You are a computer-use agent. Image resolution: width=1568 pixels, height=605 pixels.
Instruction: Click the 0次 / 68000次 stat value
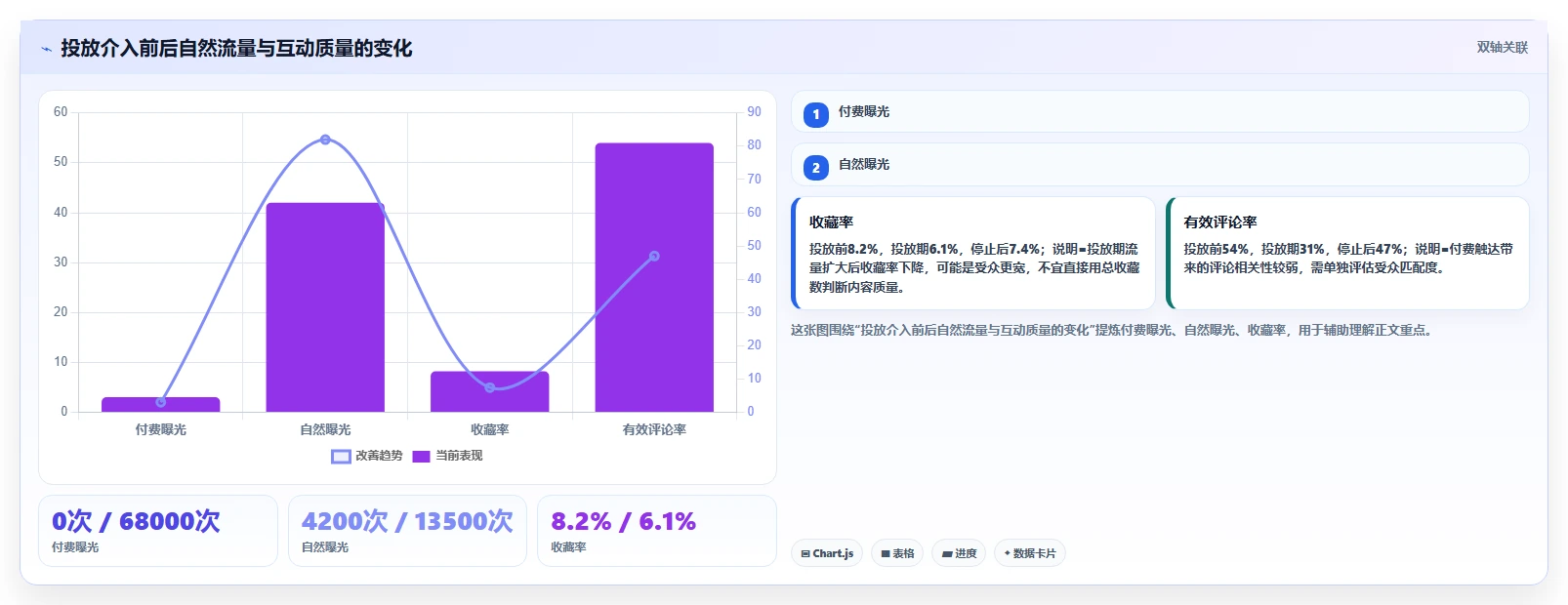[x=136, y=521]
